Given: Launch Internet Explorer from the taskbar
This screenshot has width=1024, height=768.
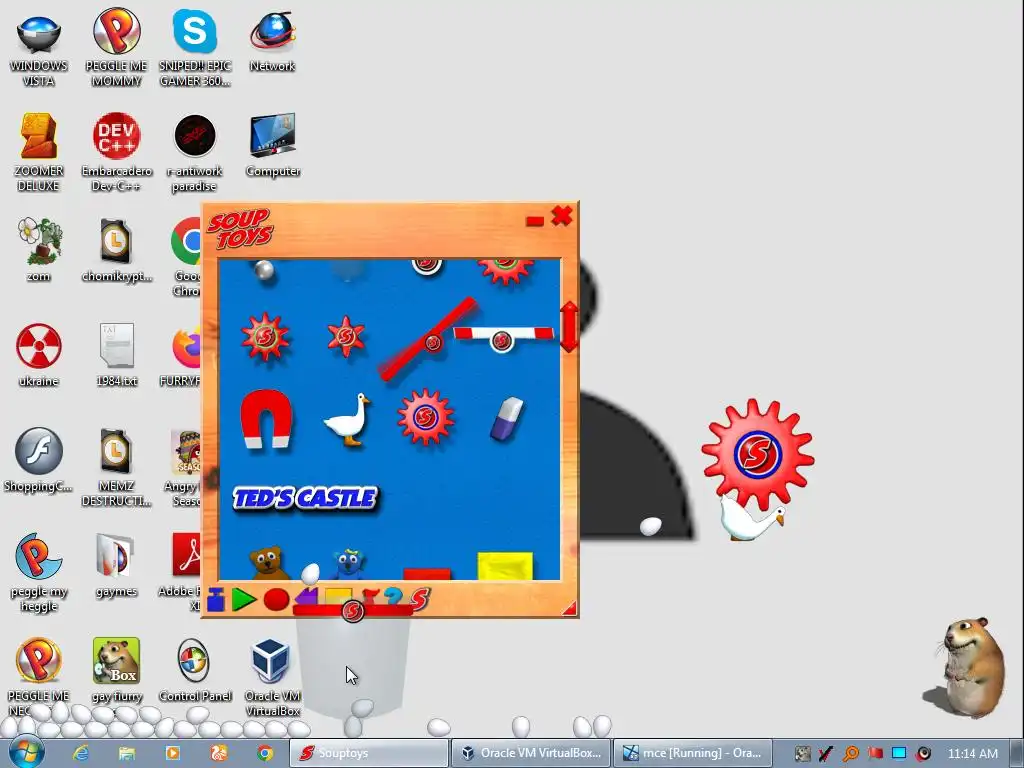Looking at the screenshot, I should pos(81,753).
